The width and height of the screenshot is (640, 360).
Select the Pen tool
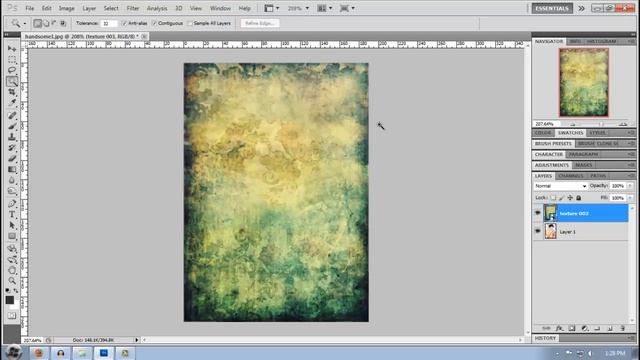point(12,204)
